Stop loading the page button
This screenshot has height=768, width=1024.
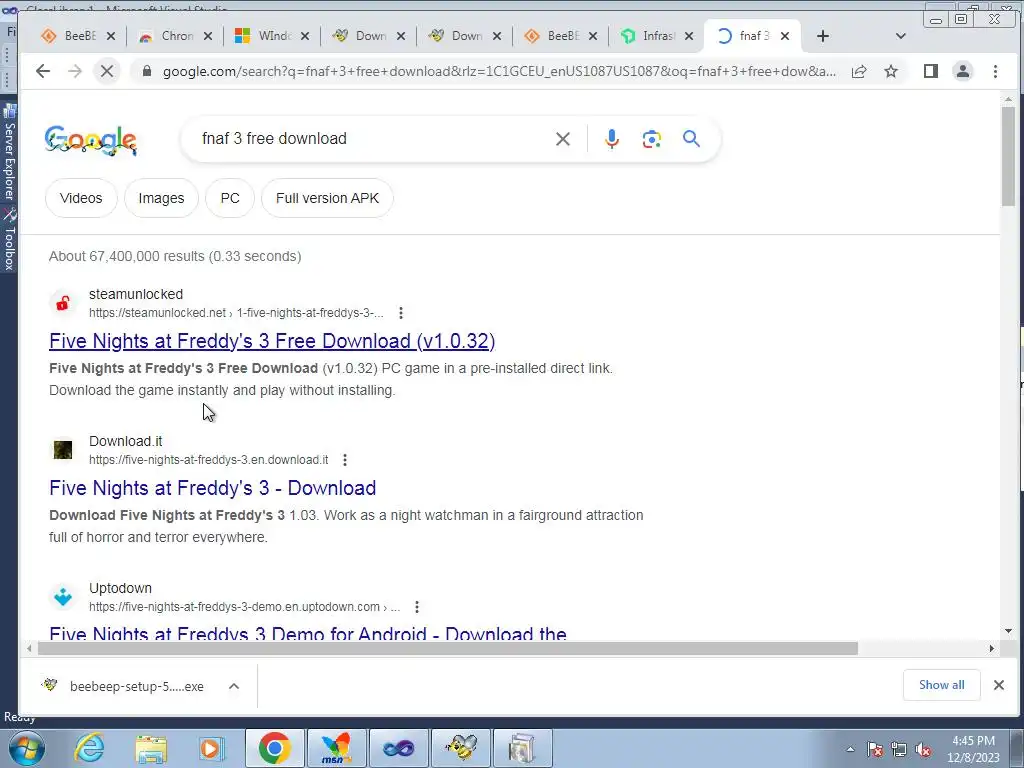coord(107,71)
